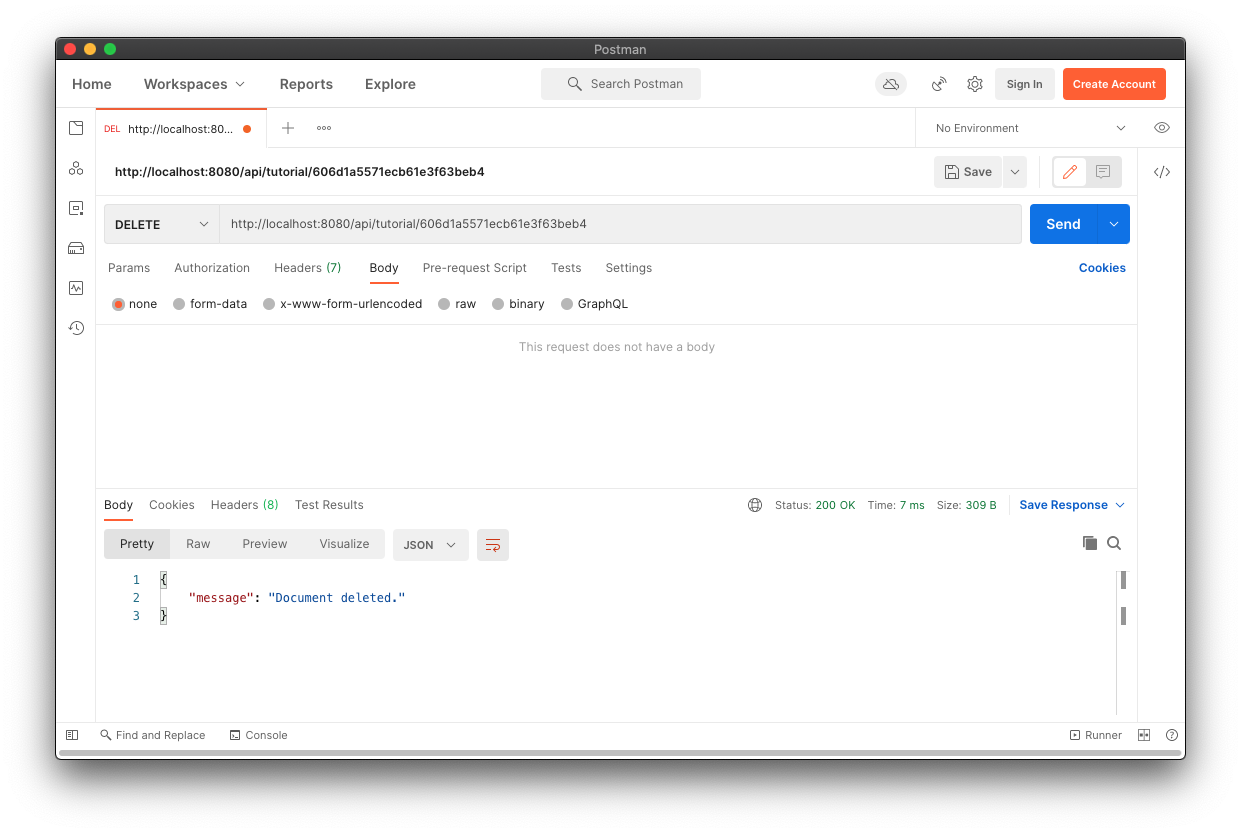Select the none body type radio
Screen dimensions: 1241x833
[x=119, y=304]
